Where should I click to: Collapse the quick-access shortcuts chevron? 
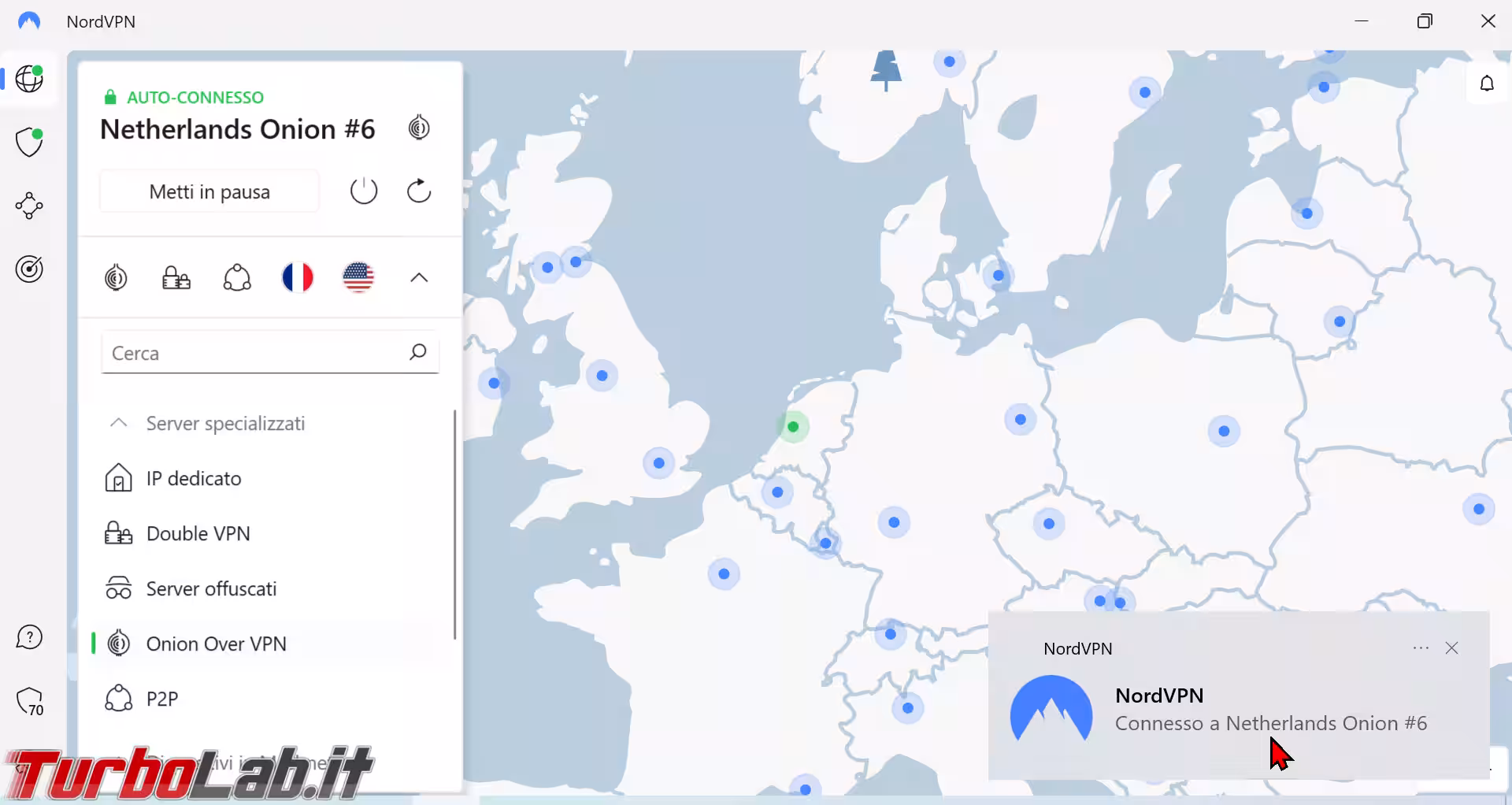(419, 277)
